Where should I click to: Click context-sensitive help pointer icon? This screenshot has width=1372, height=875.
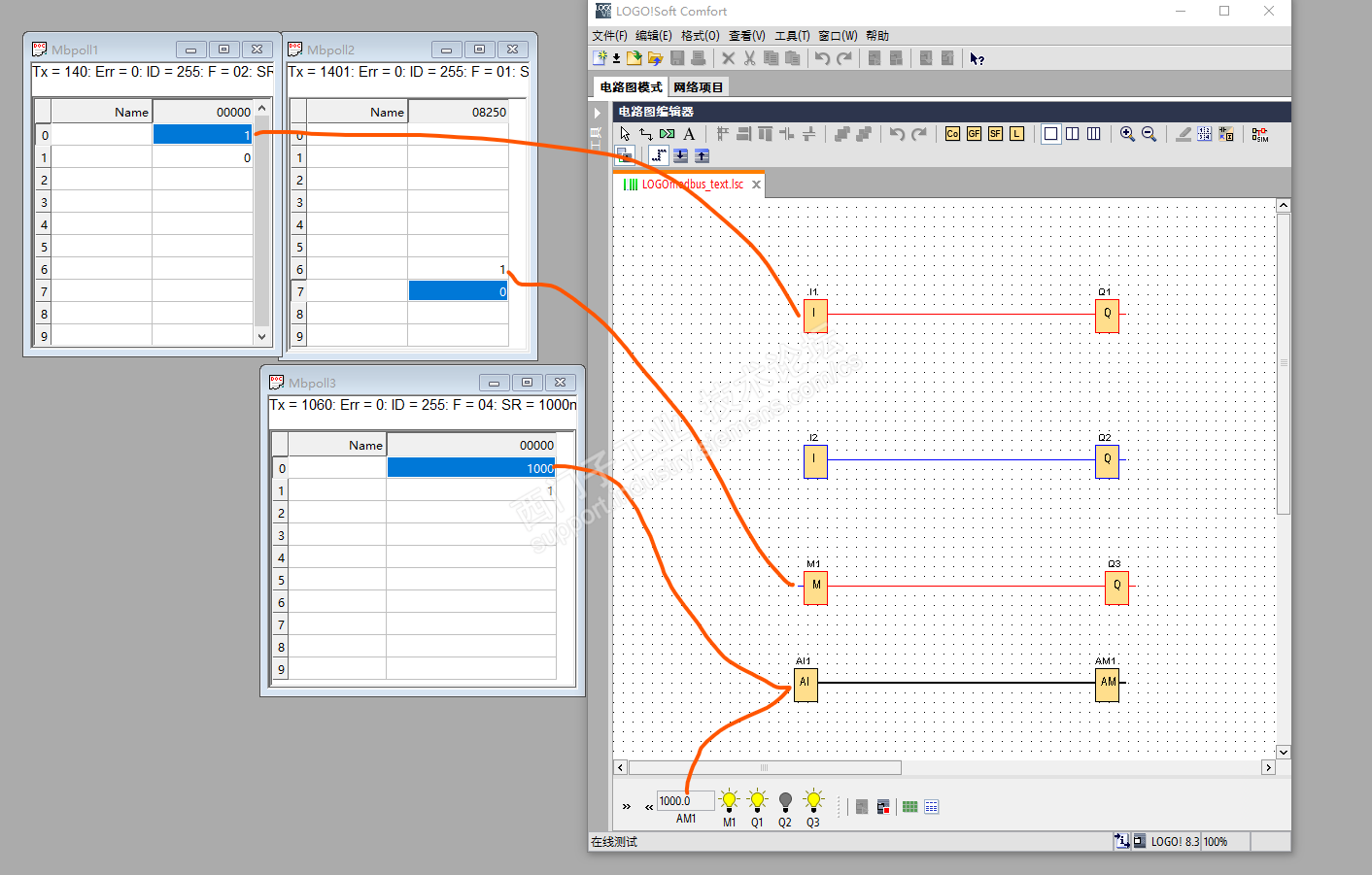click(x=977, y=58)
